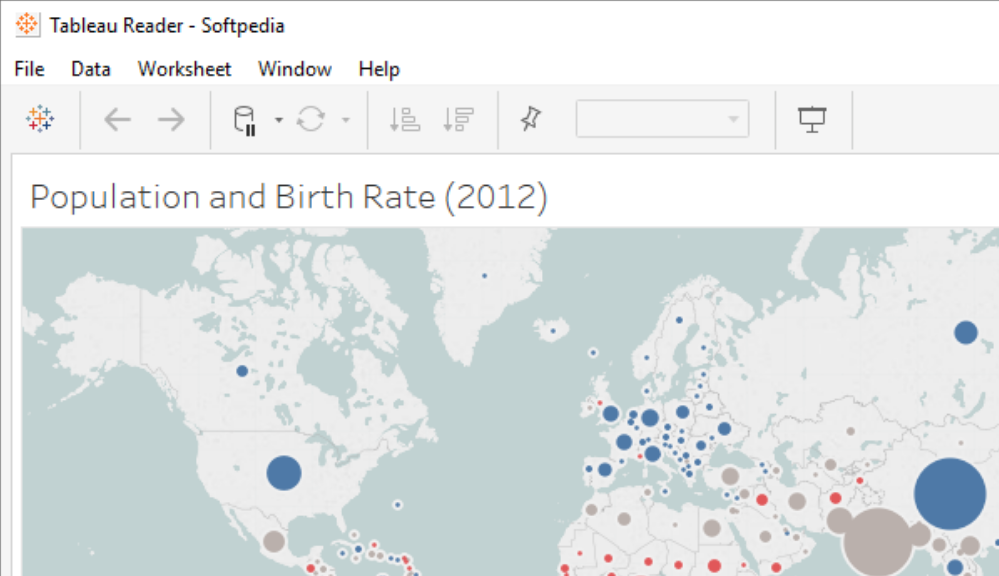Viewport: 999px width, 576px height.
Task: Open the Worksheet menu
Action: point(184,69)
